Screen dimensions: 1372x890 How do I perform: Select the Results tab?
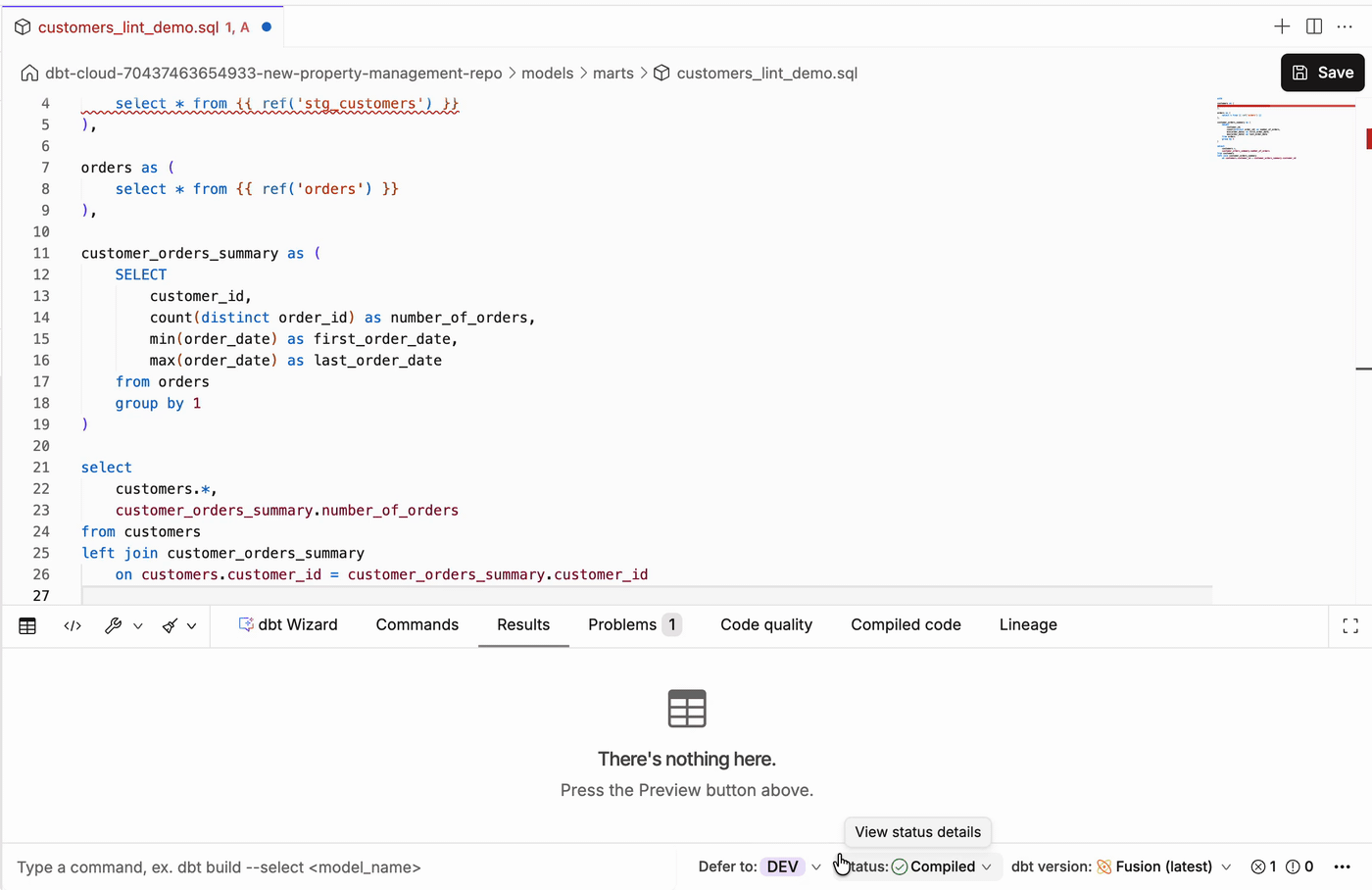pos(523,624)
